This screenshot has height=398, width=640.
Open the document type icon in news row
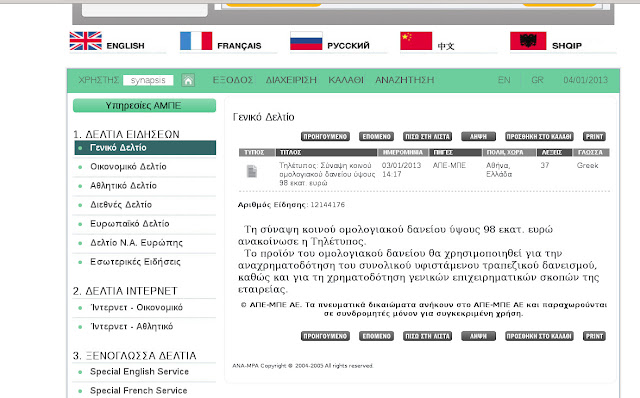pos(252,171)
